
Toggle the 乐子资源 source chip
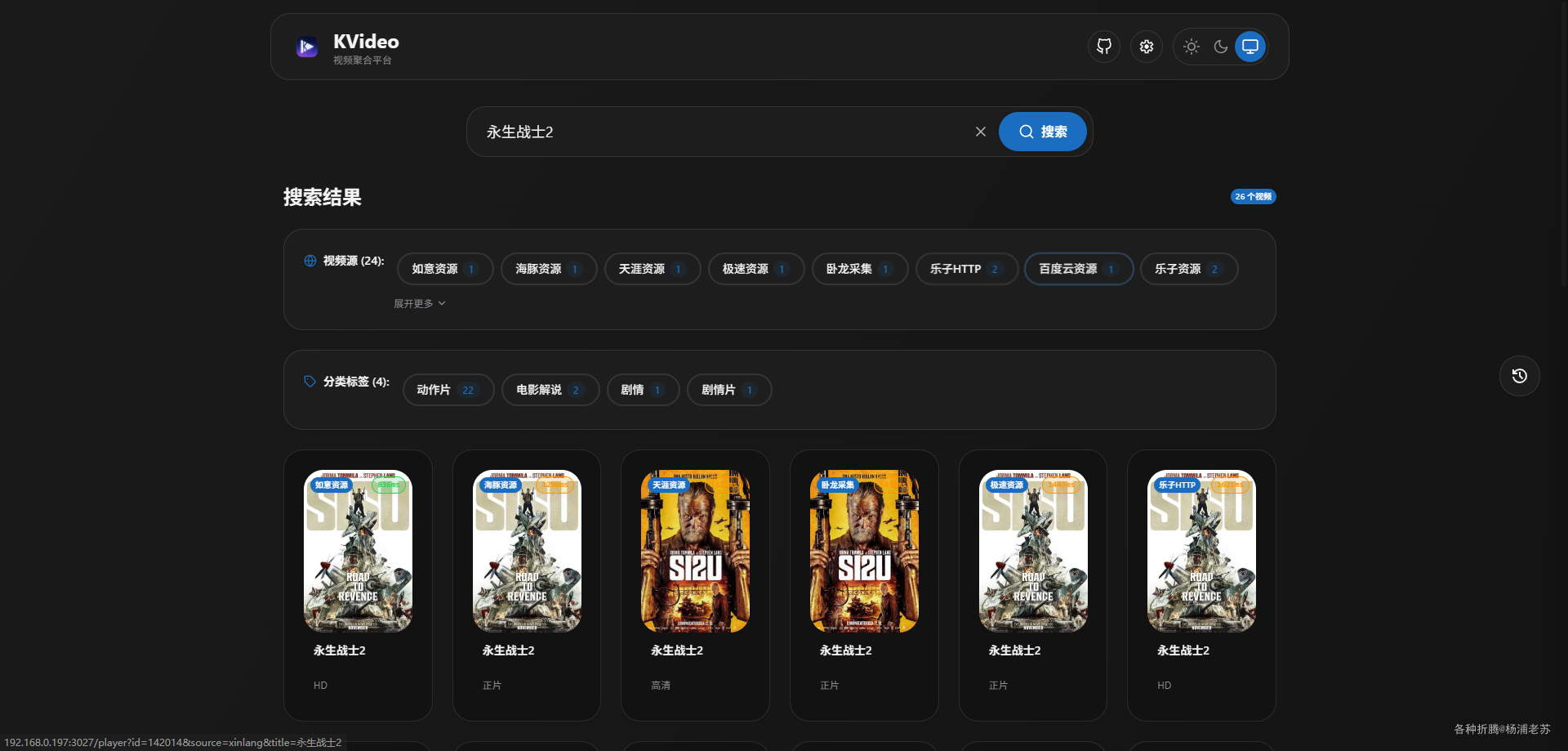coord(1189,269)
